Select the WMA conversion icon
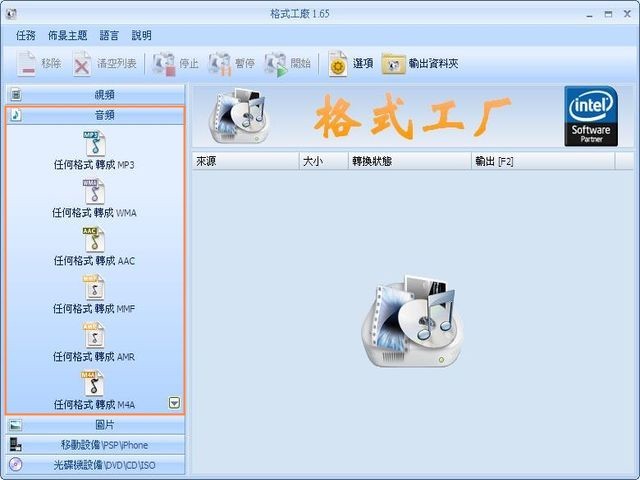Viewport: 640px width, 480px height. pyautogui.click(x=94, y=191)
